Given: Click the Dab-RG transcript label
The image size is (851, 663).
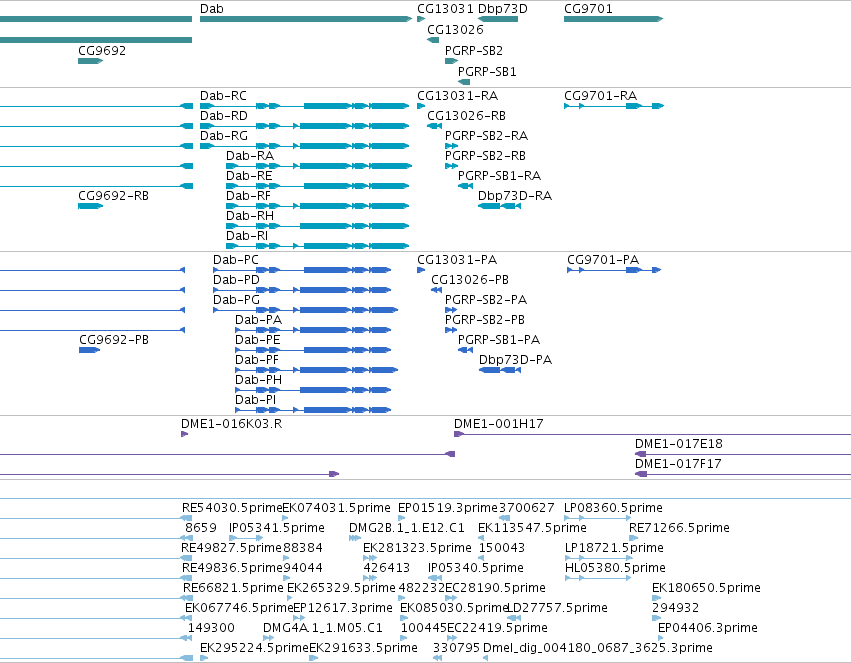Looking at the screenshot, I should click(224, 136).
